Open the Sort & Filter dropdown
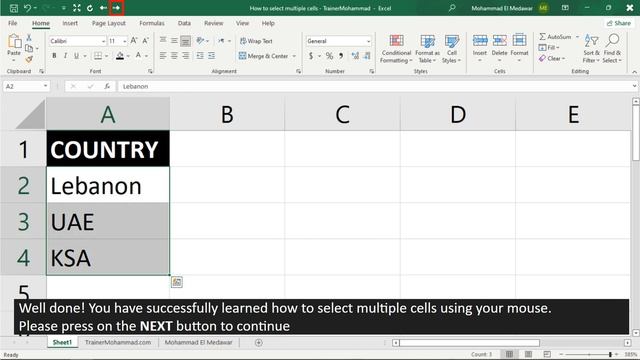This screenshot has width=640, height=360. click(591, 49)
